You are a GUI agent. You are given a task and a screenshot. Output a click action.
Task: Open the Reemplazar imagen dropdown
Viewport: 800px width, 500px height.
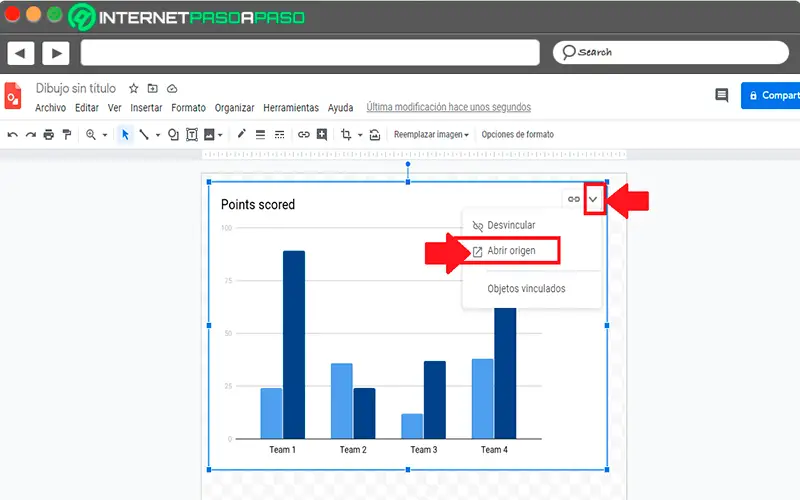431,135
